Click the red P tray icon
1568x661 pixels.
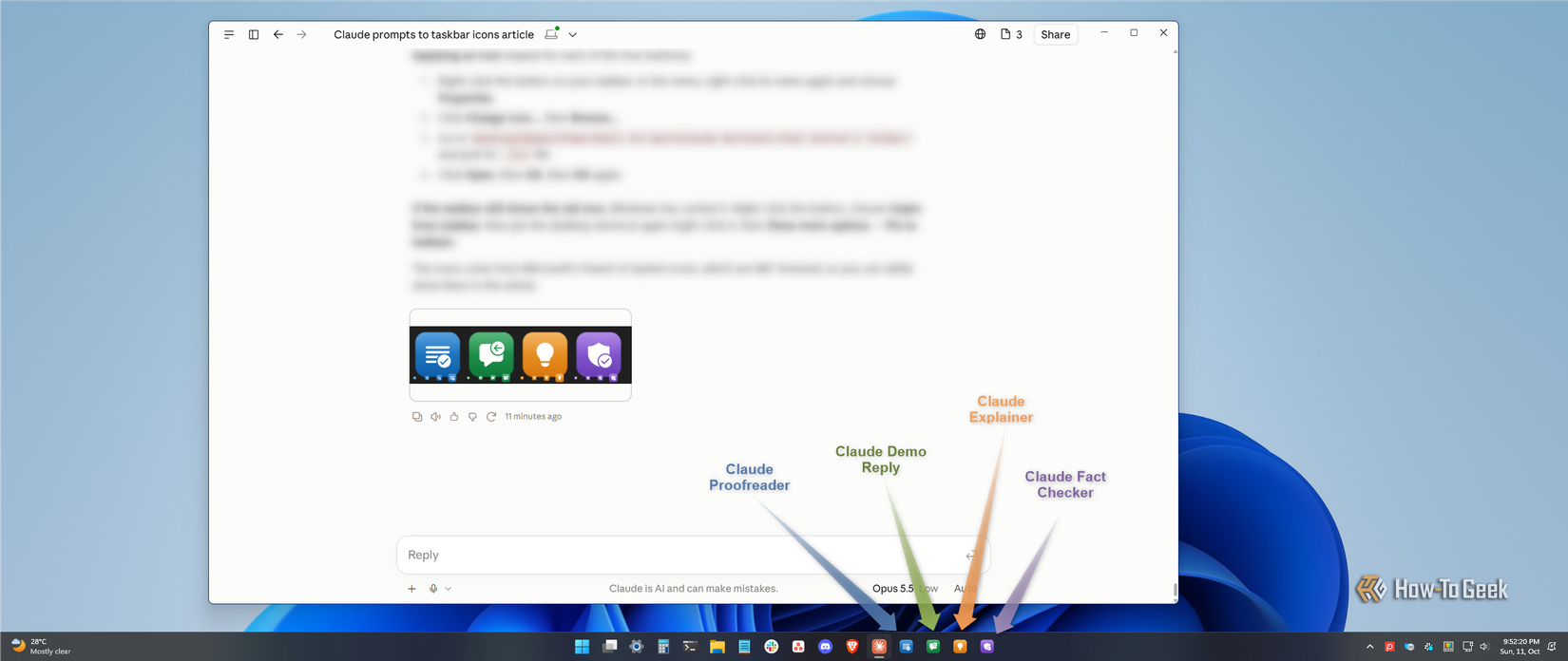coord(1389,647)
